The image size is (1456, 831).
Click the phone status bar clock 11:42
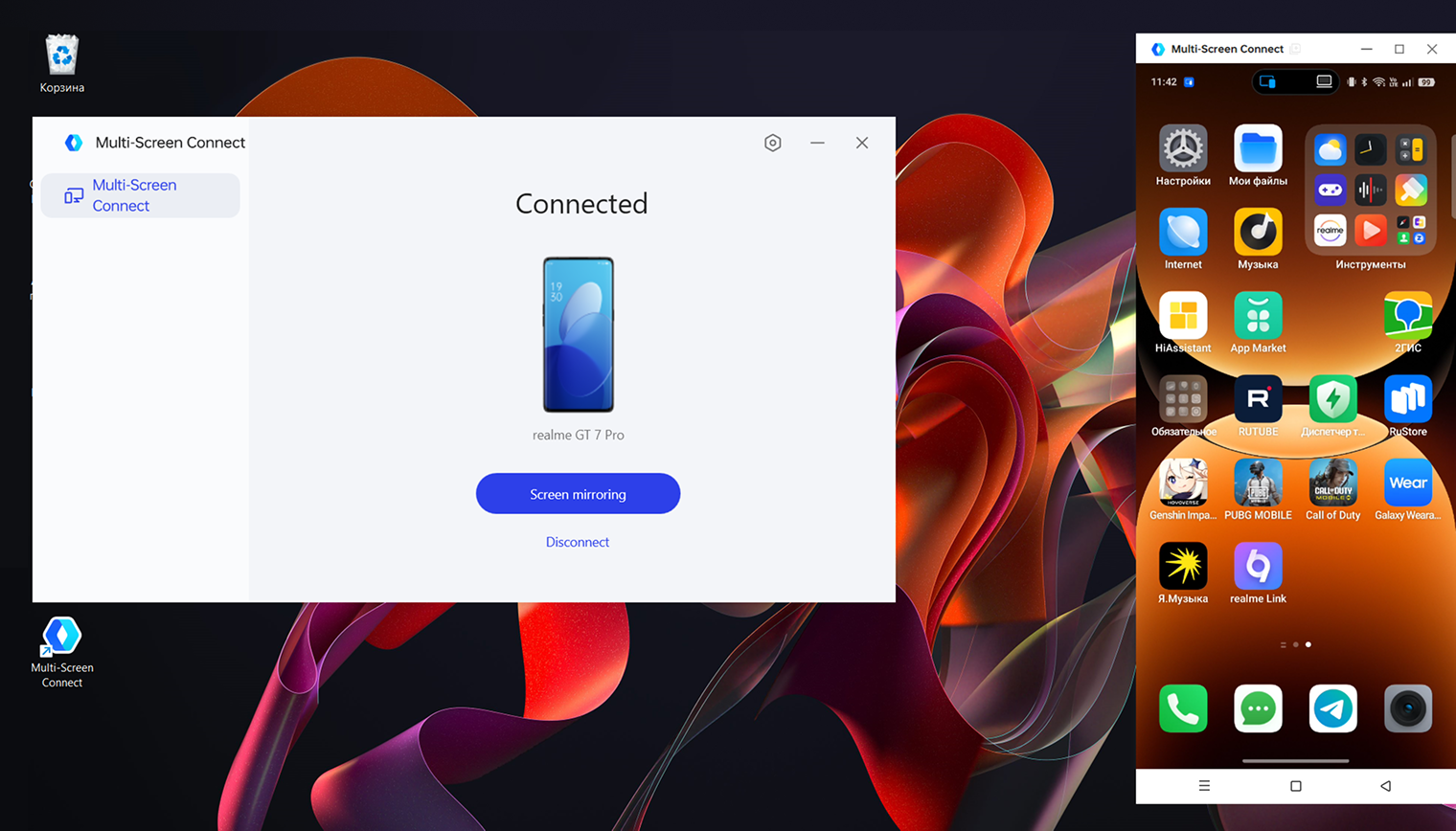tap(1164, 82)
